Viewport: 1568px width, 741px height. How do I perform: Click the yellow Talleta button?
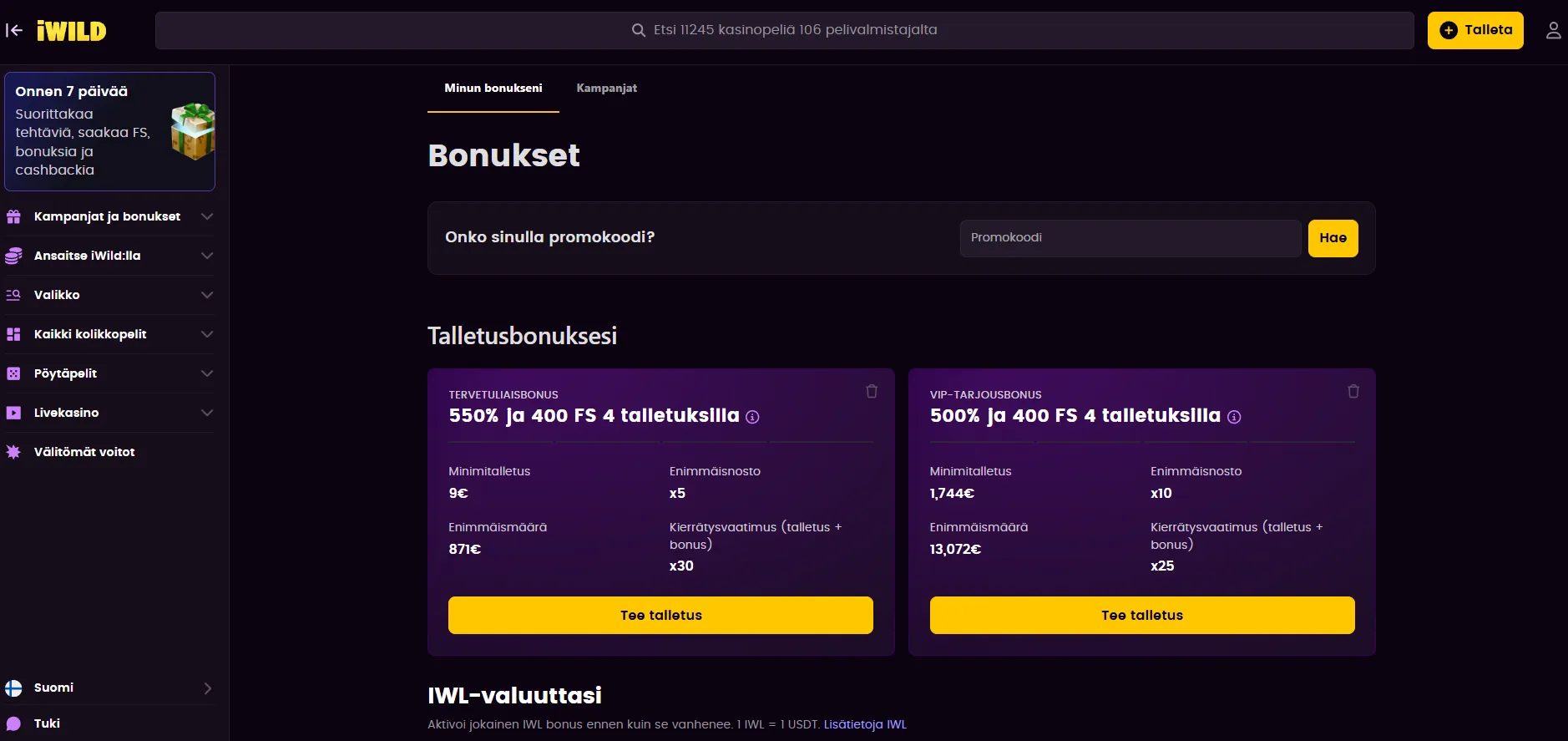1474,29
